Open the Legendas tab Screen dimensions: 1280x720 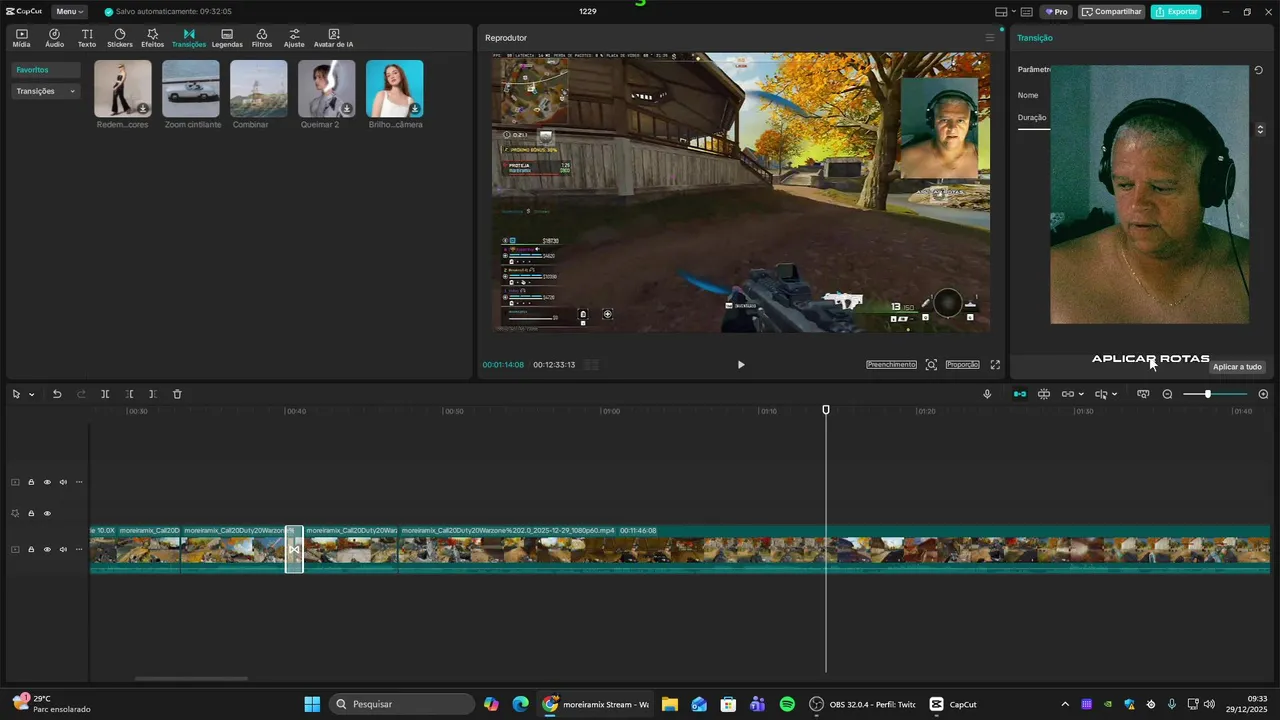pos(227,38)
